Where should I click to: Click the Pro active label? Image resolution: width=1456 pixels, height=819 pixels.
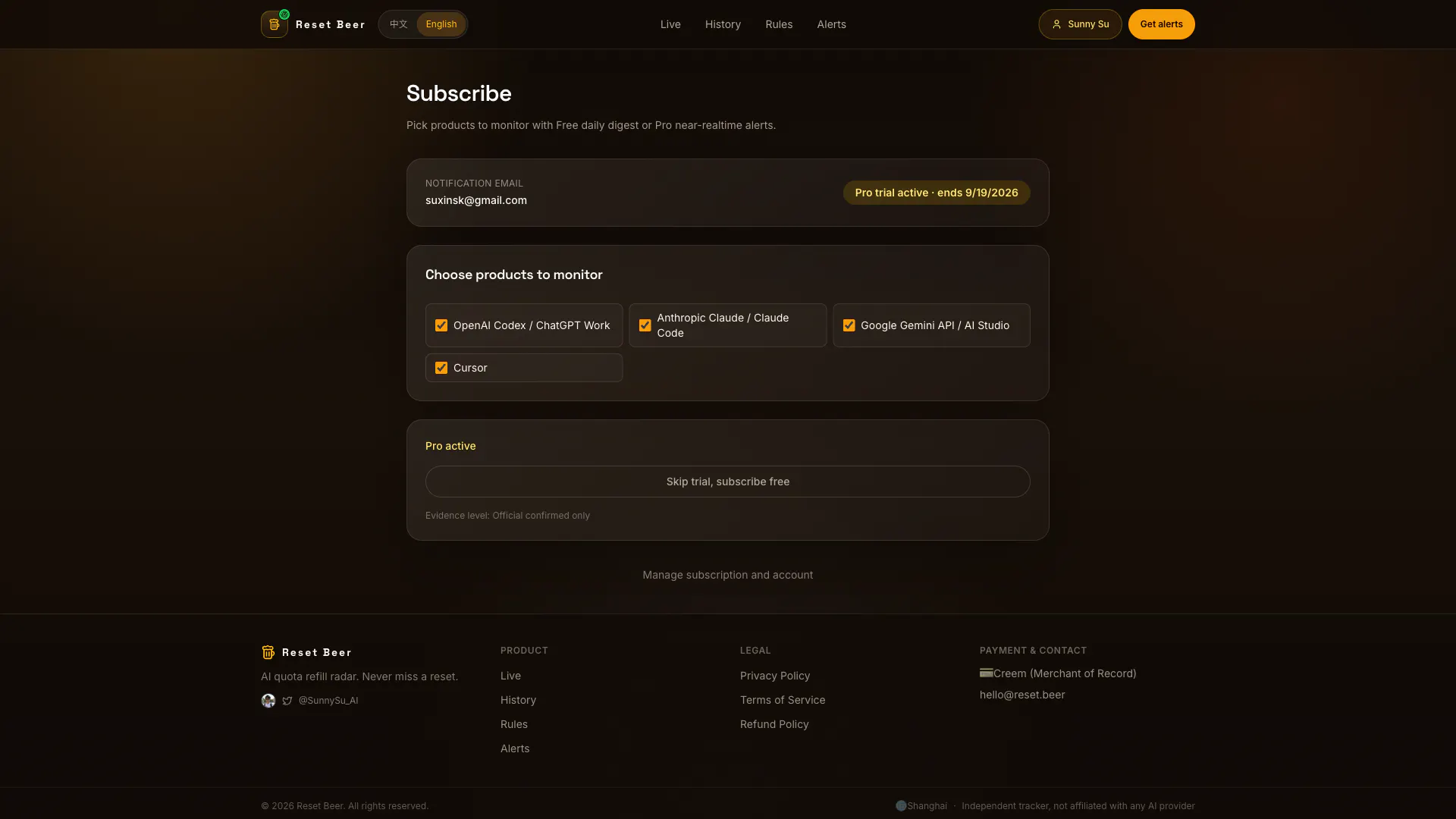(450, 446)
